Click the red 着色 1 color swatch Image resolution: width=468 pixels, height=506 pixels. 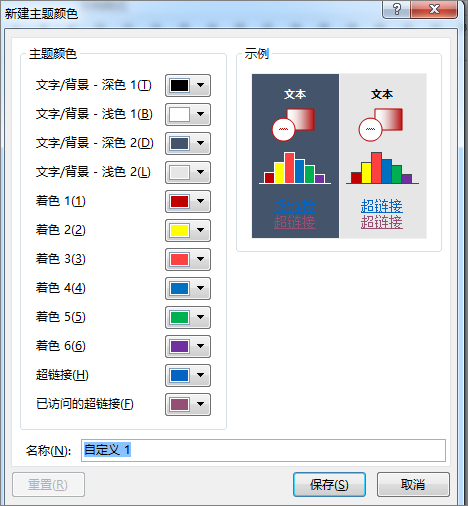tap(188, 201)
